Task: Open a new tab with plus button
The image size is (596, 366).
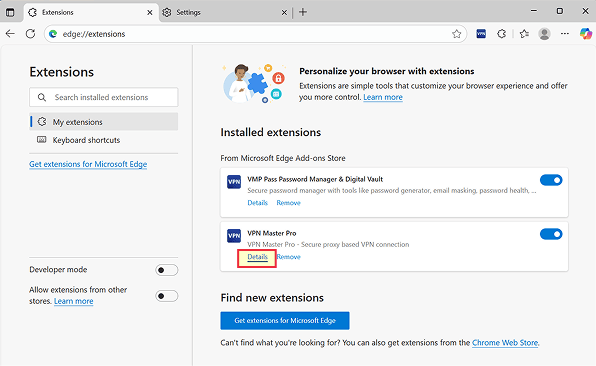Action: click(303, 12)
